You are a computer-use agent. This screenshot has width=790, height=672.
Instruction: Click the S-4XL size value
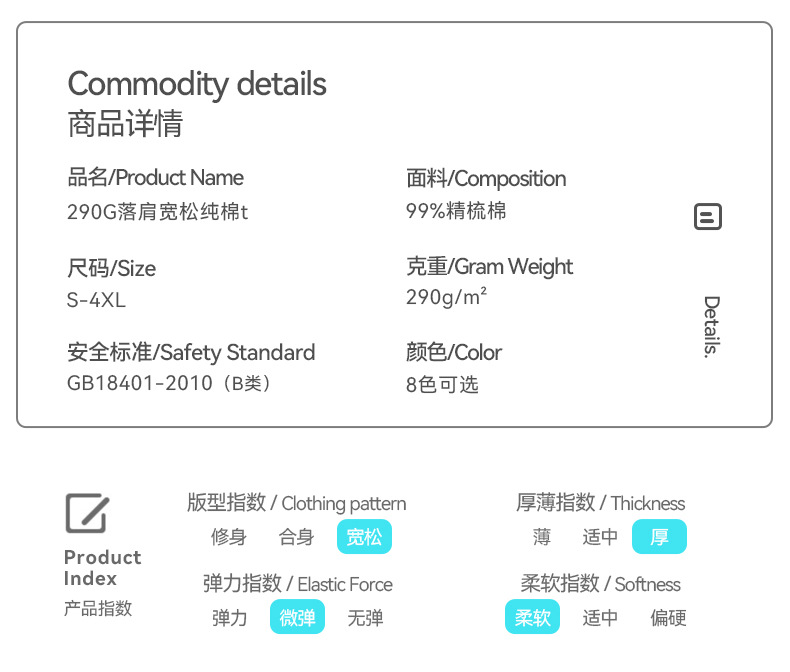97,300
